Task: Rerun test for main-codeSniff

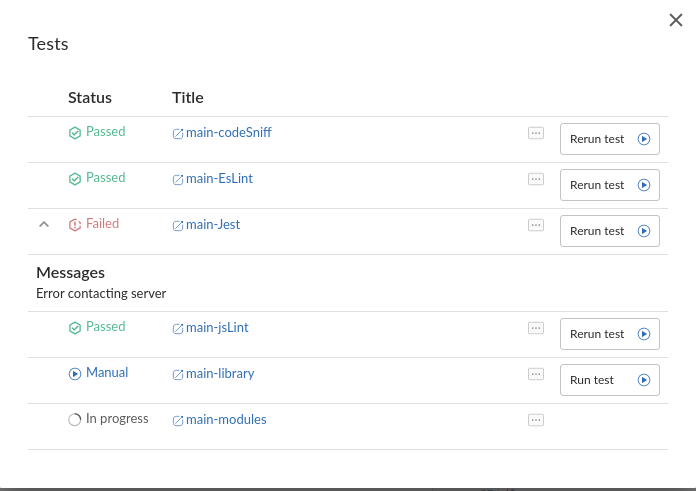Action: pyautogui.click(x=609, y=139)
